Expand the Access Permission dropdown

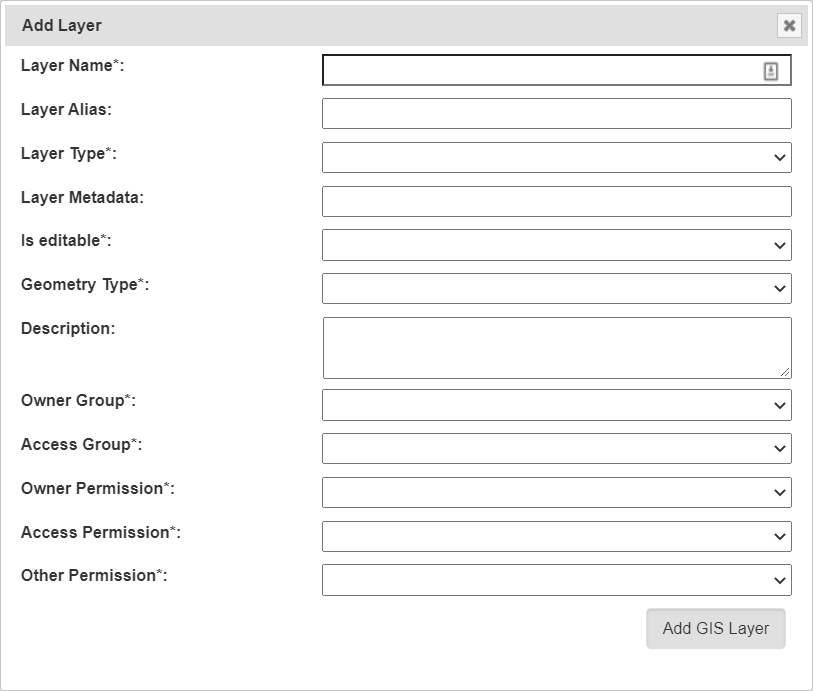[556, 537]
